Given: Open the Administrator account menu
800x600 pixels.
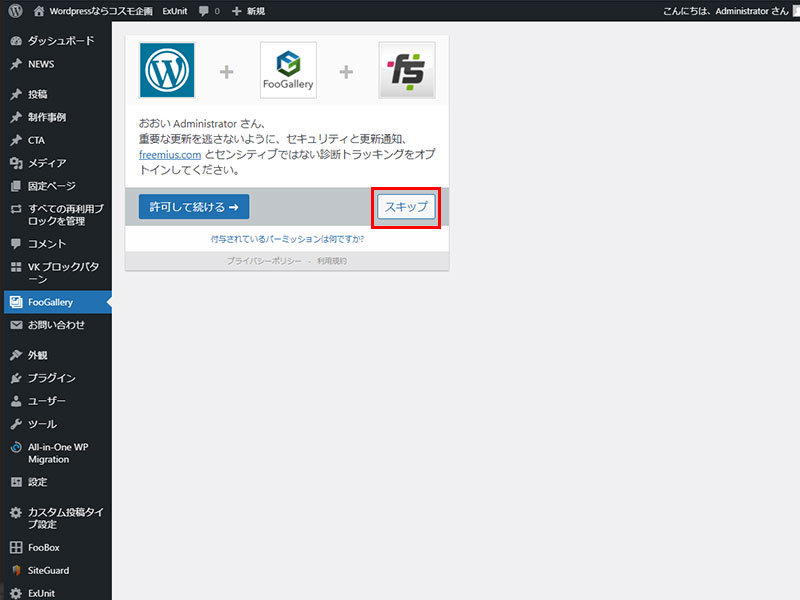Looking at the screenshot, I should point(731,11).
